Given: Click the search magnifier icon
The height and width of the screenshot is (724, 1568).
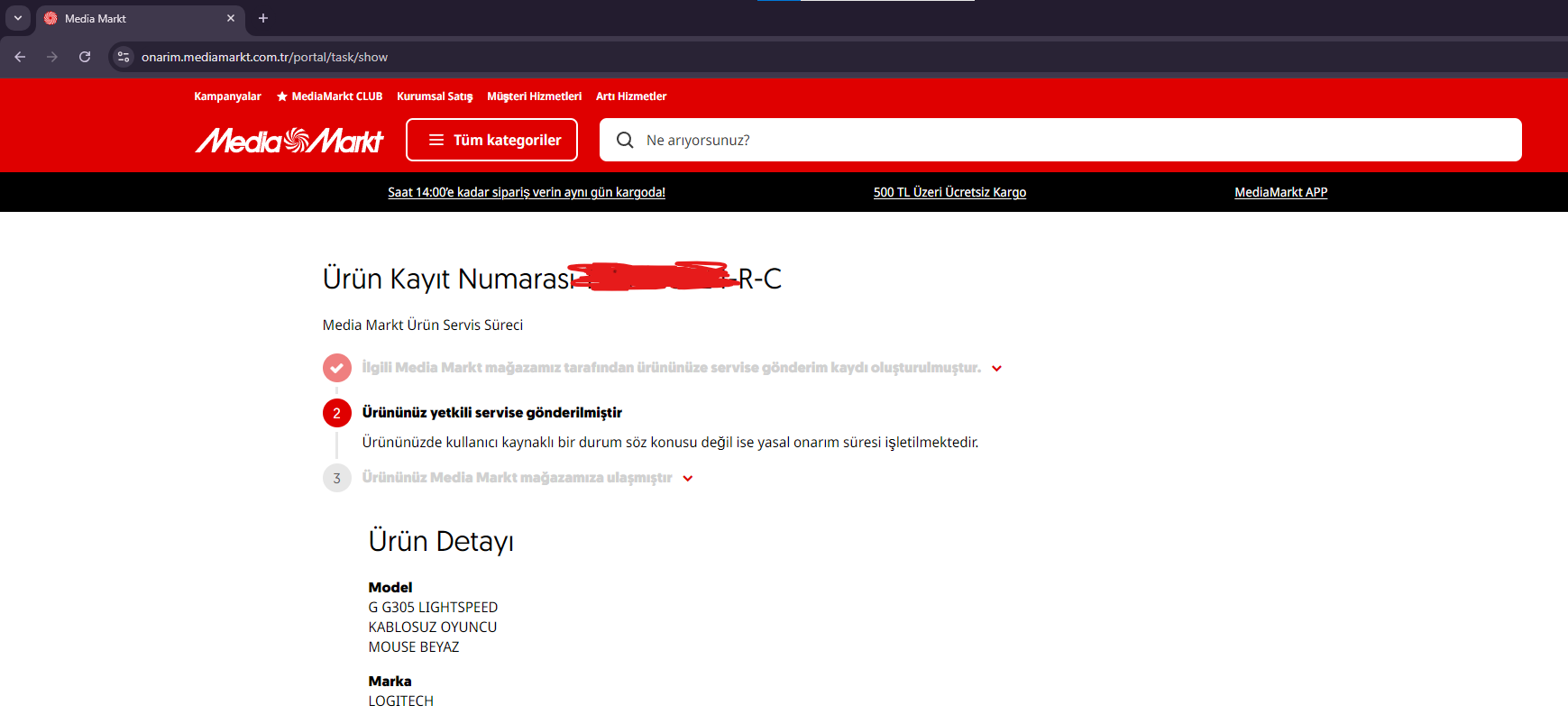Looking at the screenshot, I should click(x=625, y=140).
